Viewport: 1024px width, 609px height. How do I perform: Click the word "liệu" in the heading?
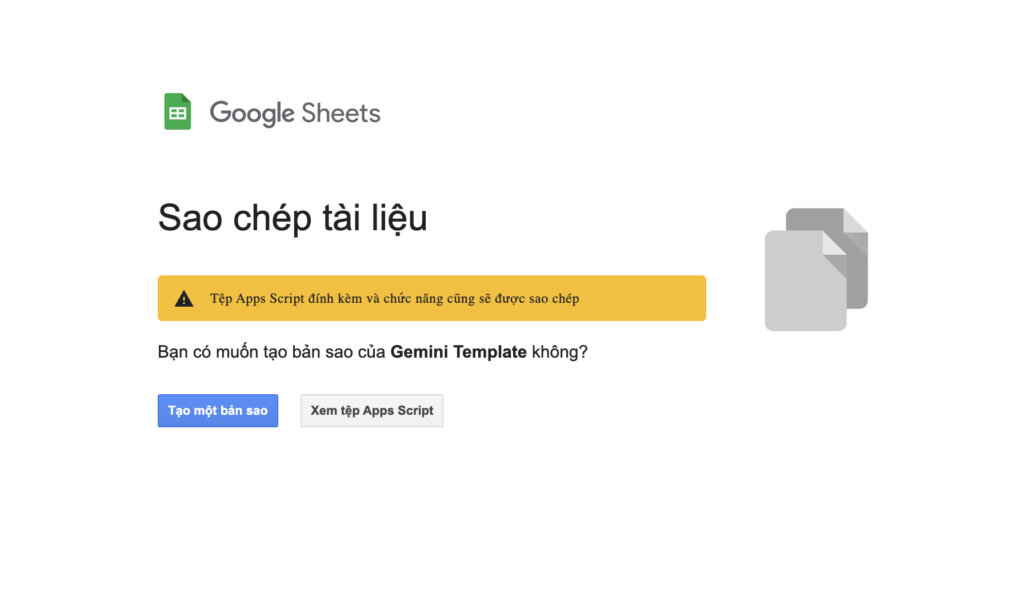coord(400,218)
